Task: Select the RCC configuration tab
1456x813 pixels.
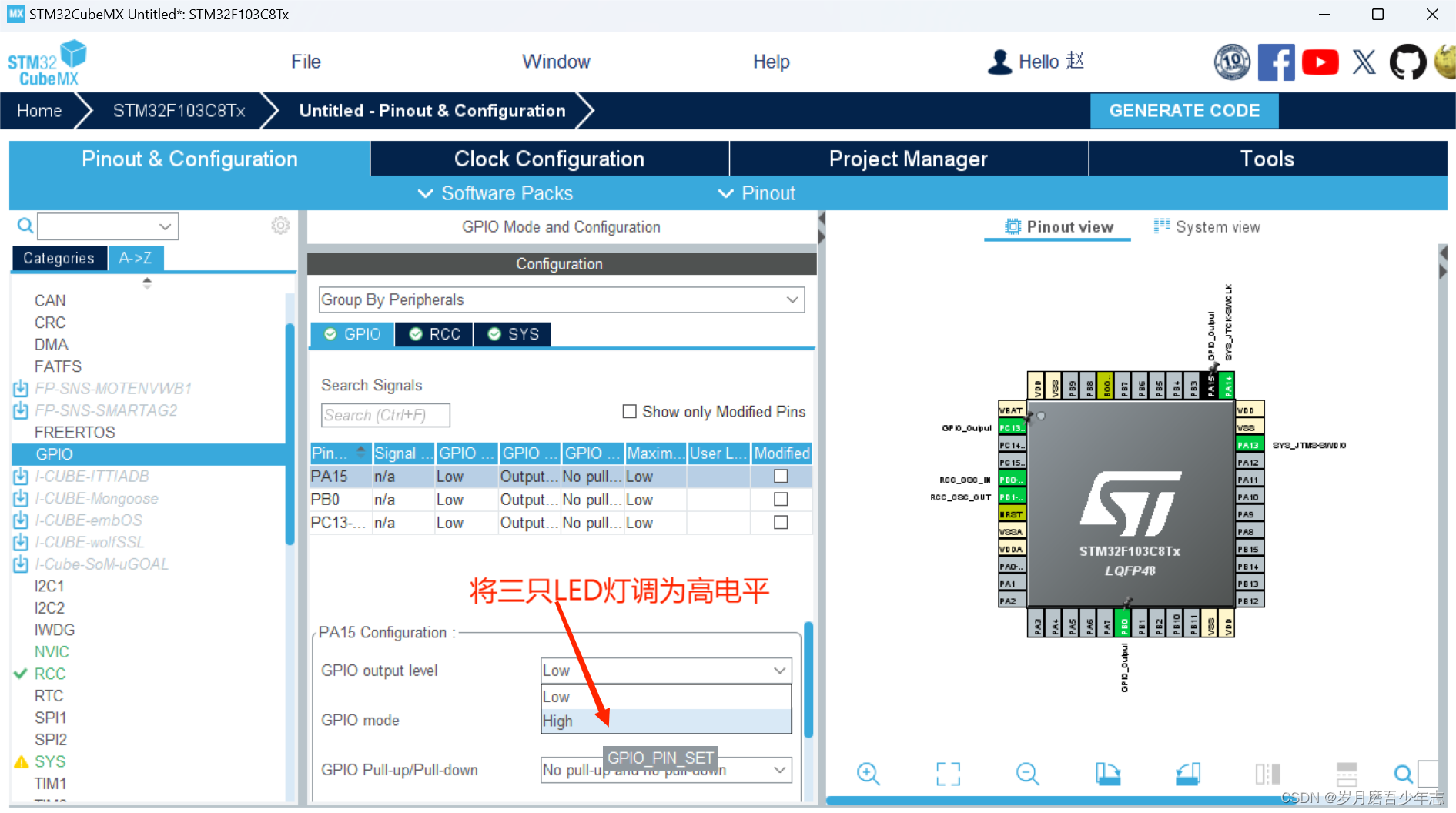Action: point(434,334)
